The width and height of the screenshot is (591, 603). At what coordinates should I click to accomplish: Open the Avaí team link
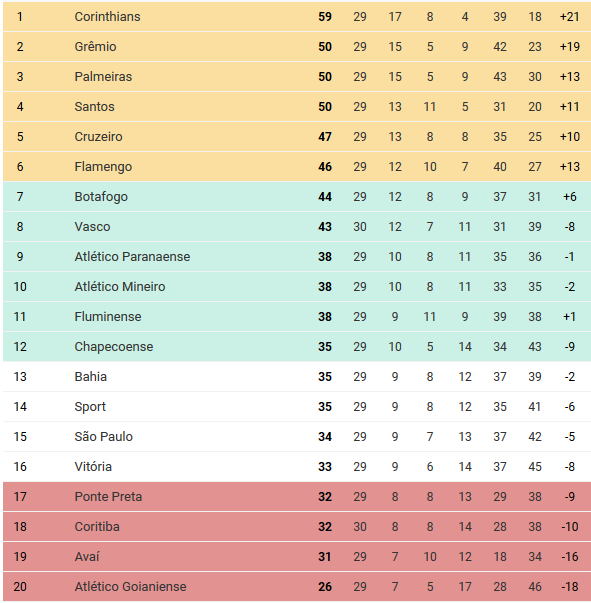[x=87, y=556]
